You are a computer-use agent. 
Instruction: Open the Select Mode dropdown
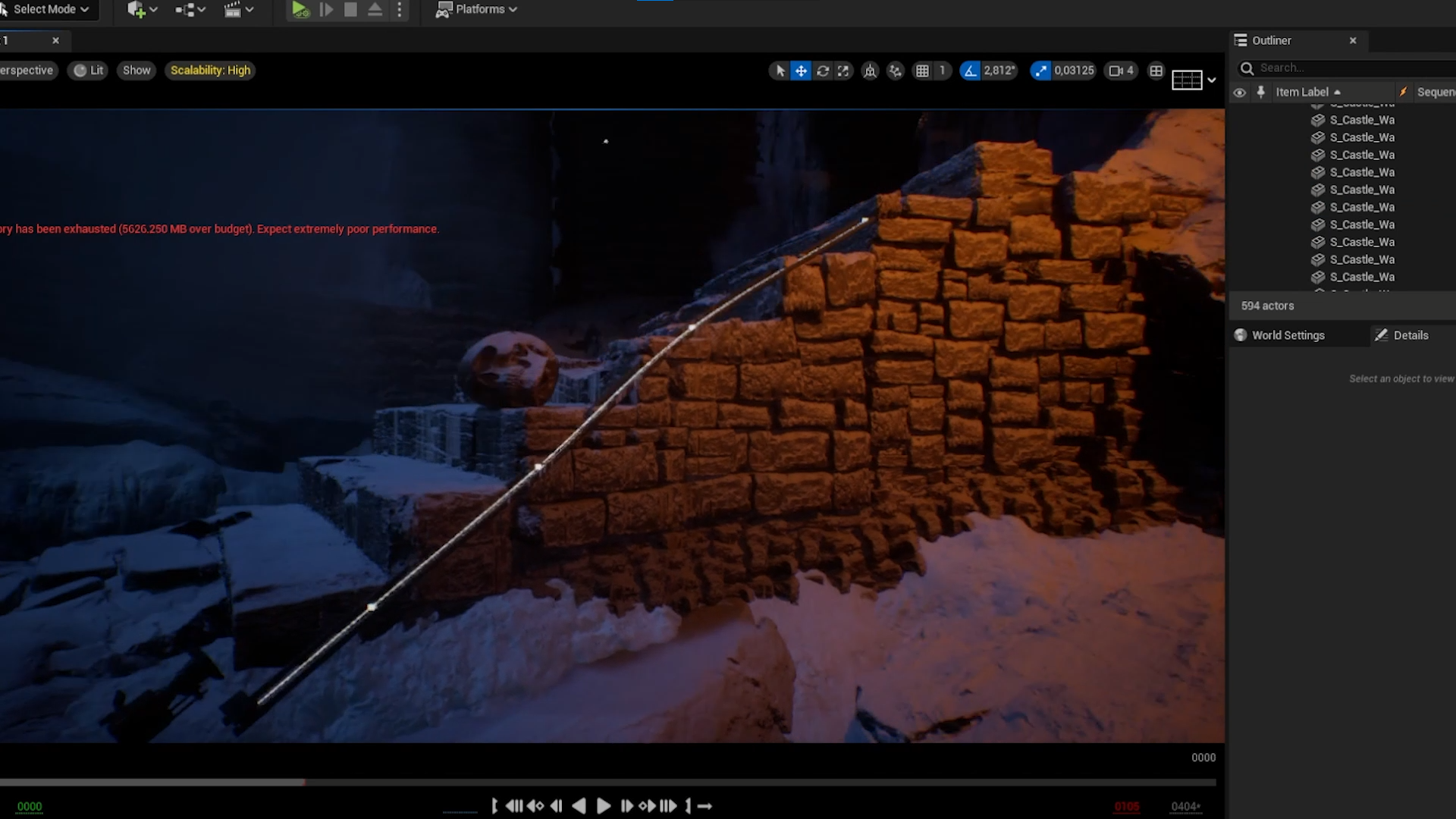pos(47,9)
